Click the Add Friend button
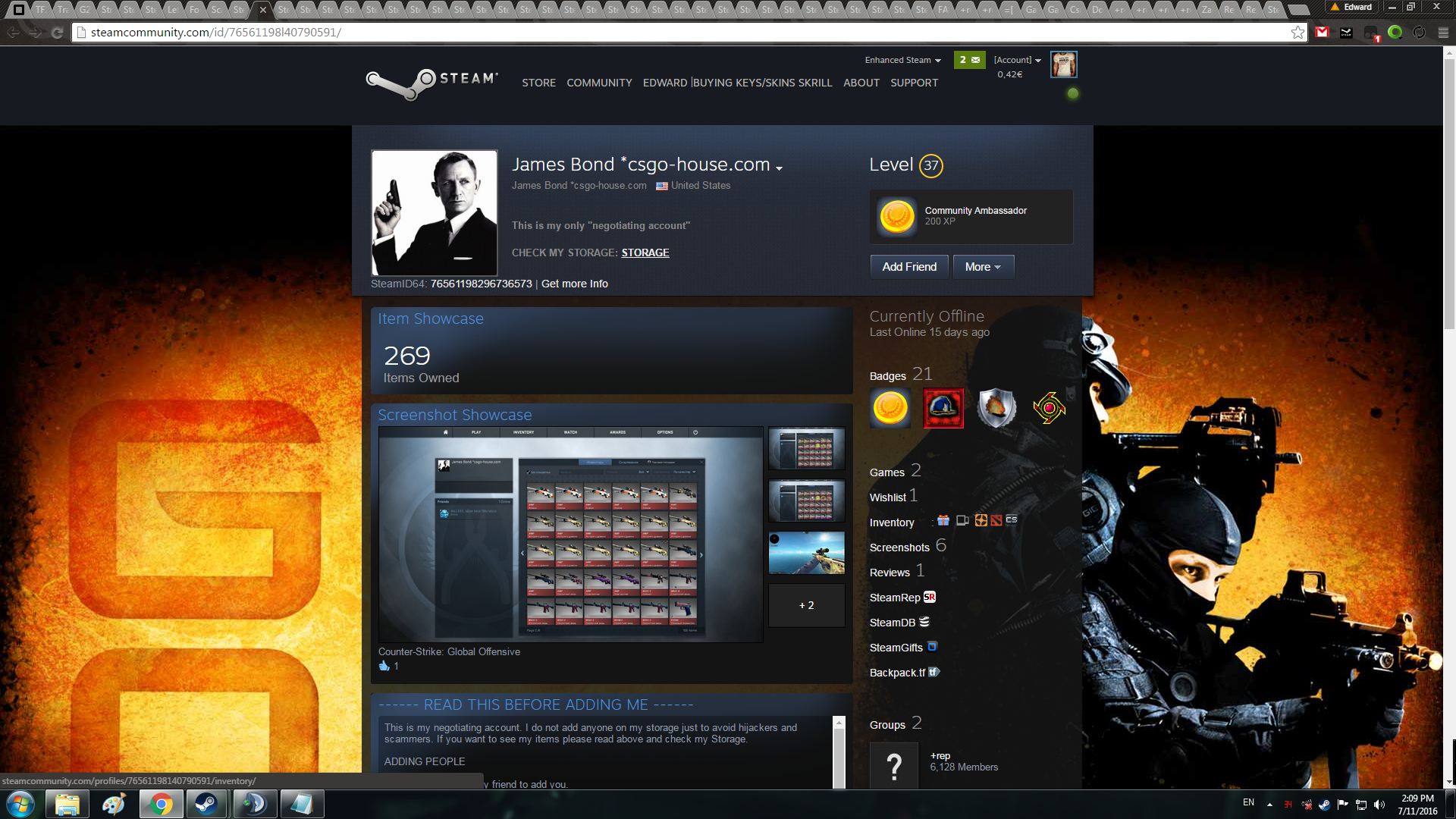 click(x=908, y=267)
